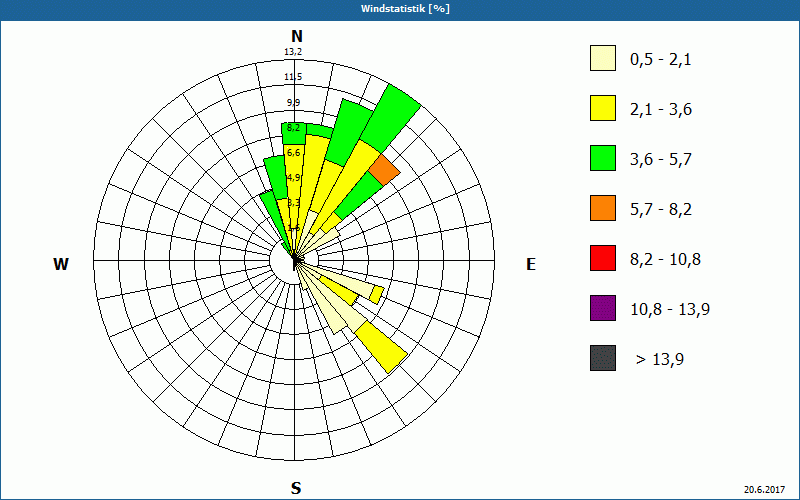800x500 pixels.
Task: Click the 6,6 ring scale label
Action: [x=293, y=153]
